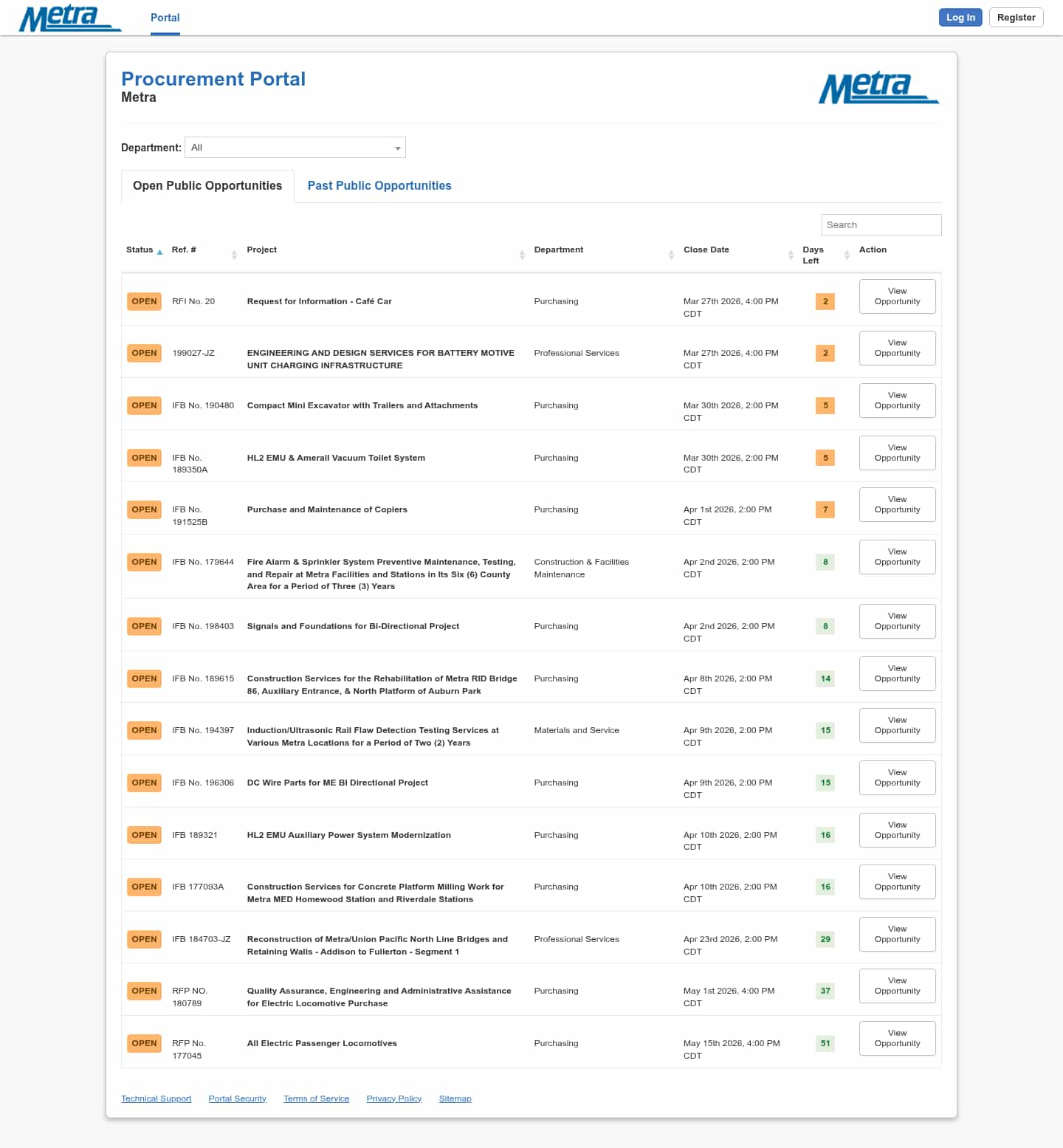The image size is (1063, 1148).
Task: Sort table by Ref. # column arrows
Action: (234, 255)
